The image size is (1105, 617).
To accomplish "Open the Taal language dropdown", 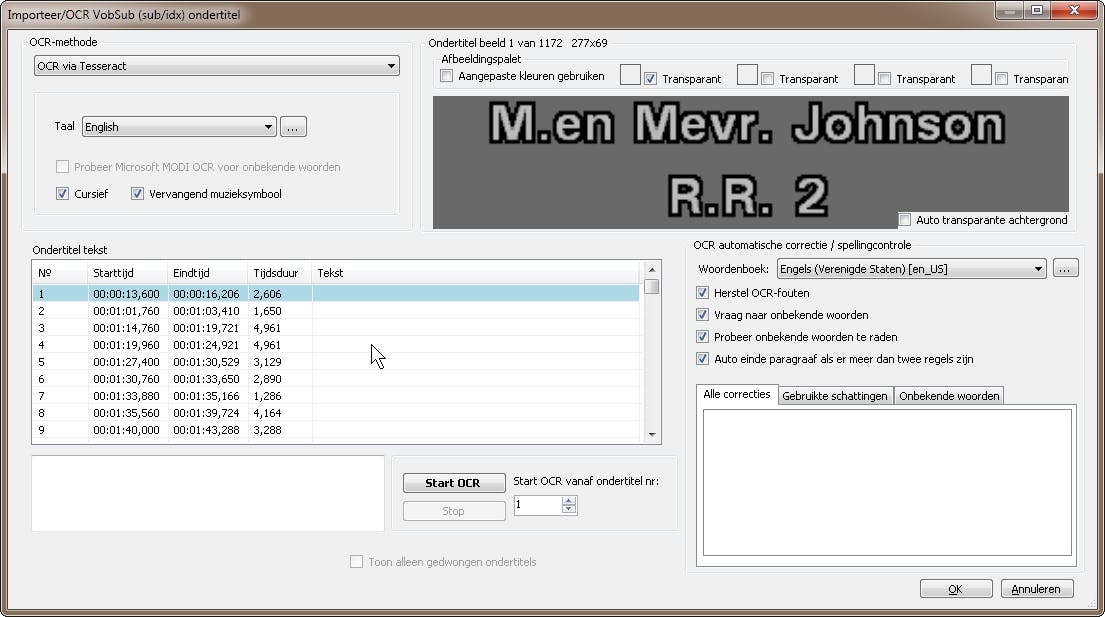I will [x=179, y=127].
